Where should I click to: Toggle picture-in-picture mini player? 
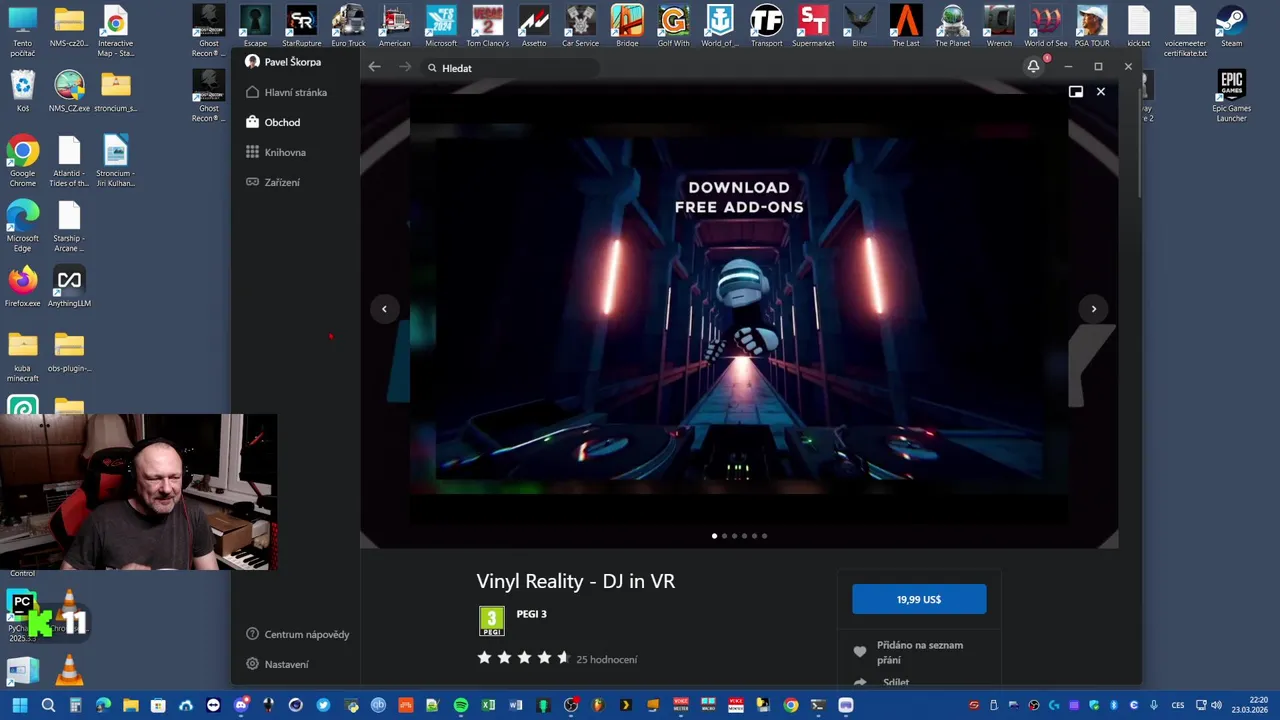tap(1076, 92)
